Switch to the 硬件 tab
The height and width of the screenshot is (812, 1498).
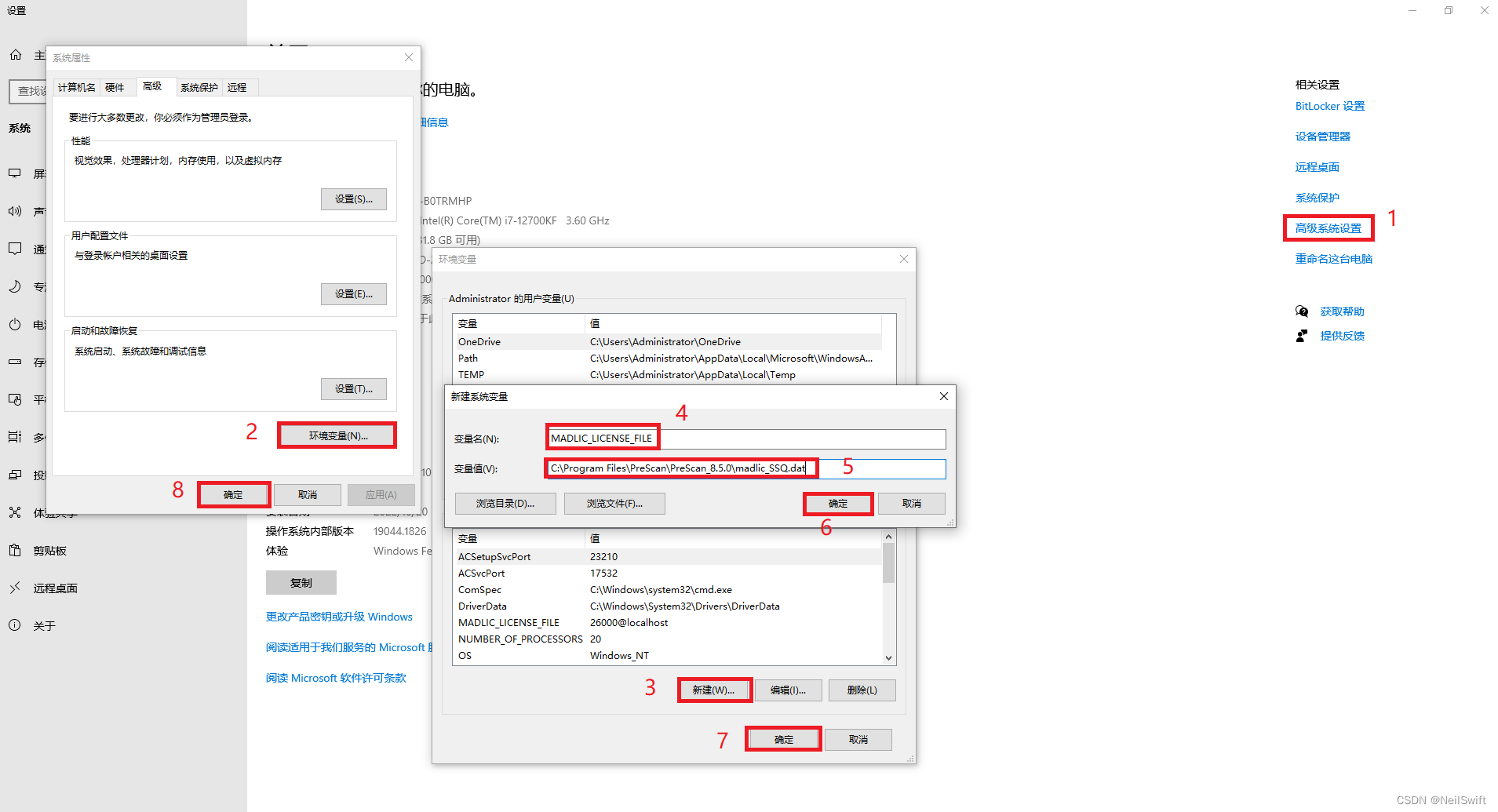(115, 88)
